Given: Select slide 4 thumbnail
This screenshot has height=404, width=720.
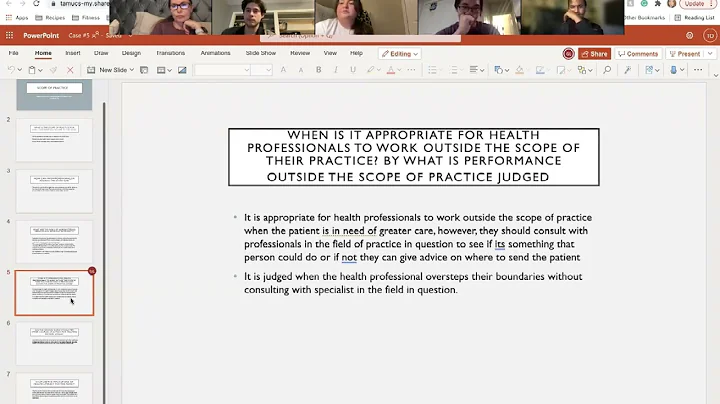Looking at the screenshot, I should 54,242.
